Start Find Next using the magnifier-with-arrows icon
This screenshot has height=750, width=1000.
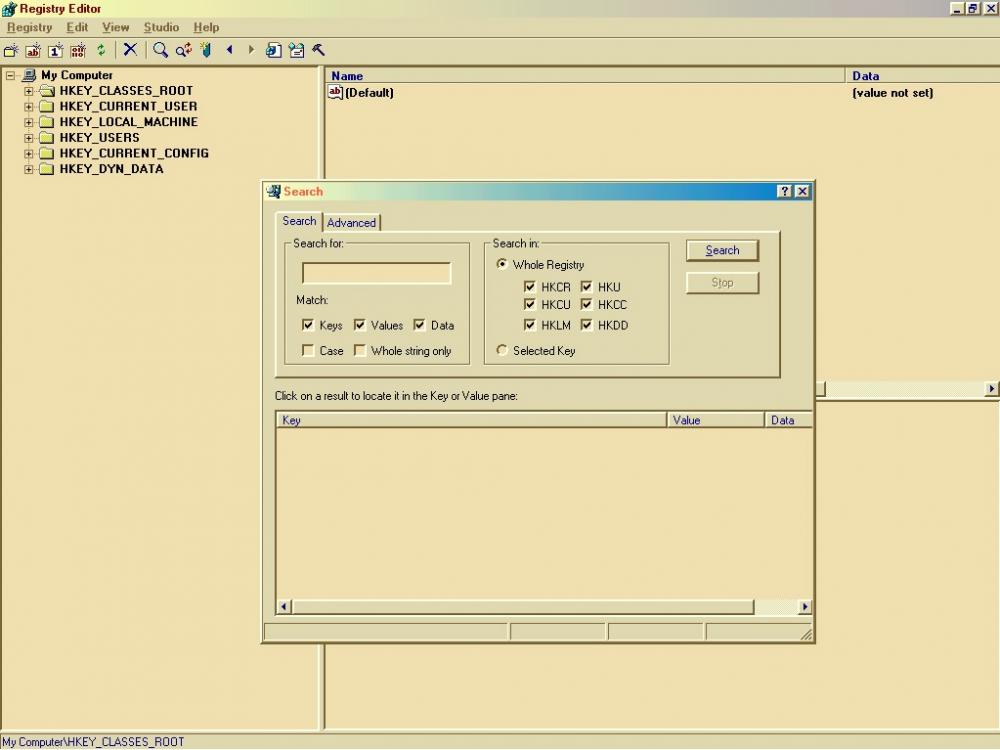click(184, 50)
